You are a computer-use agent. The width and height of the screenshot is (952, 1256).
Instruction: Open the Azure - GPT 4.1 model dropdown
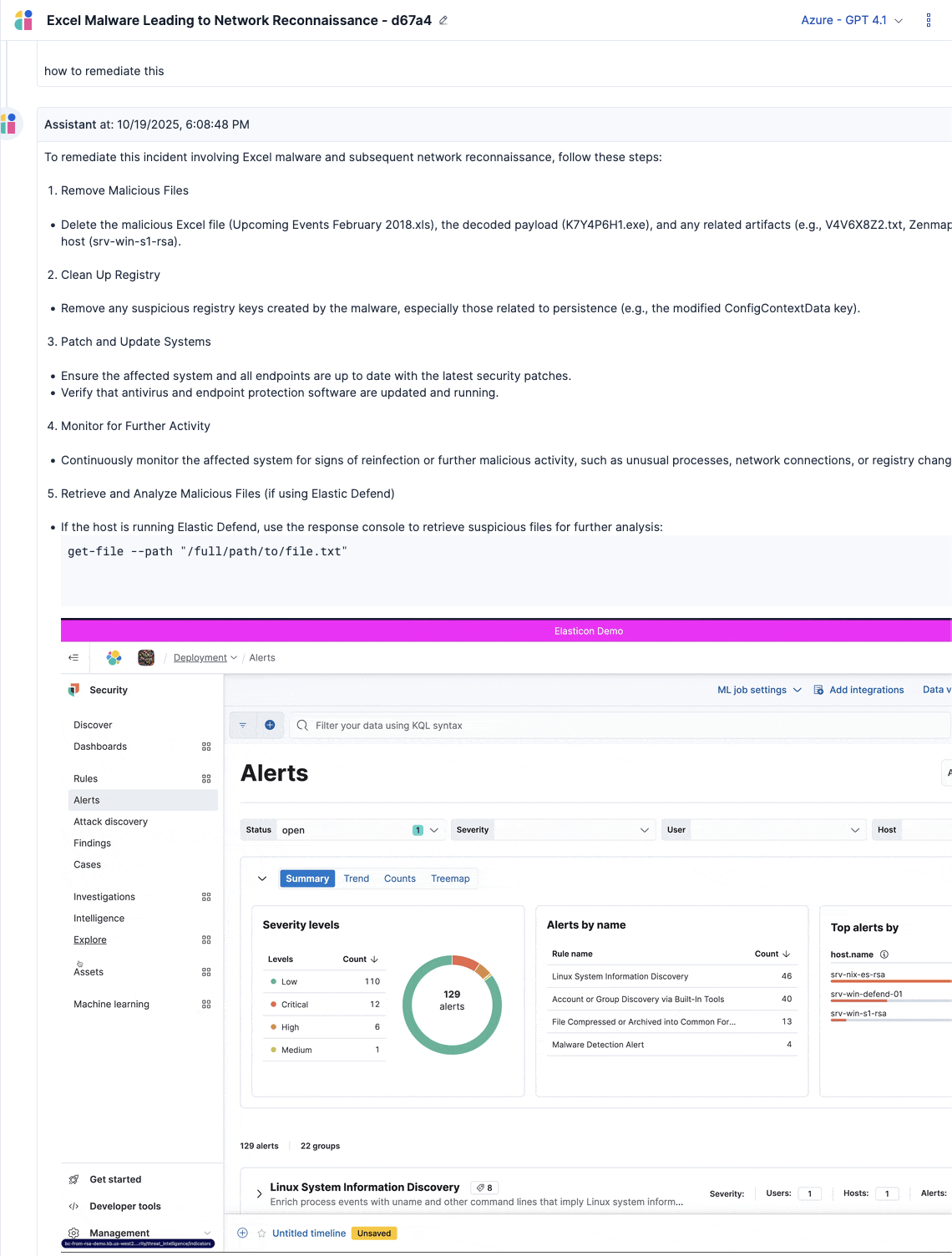[851, 20]
